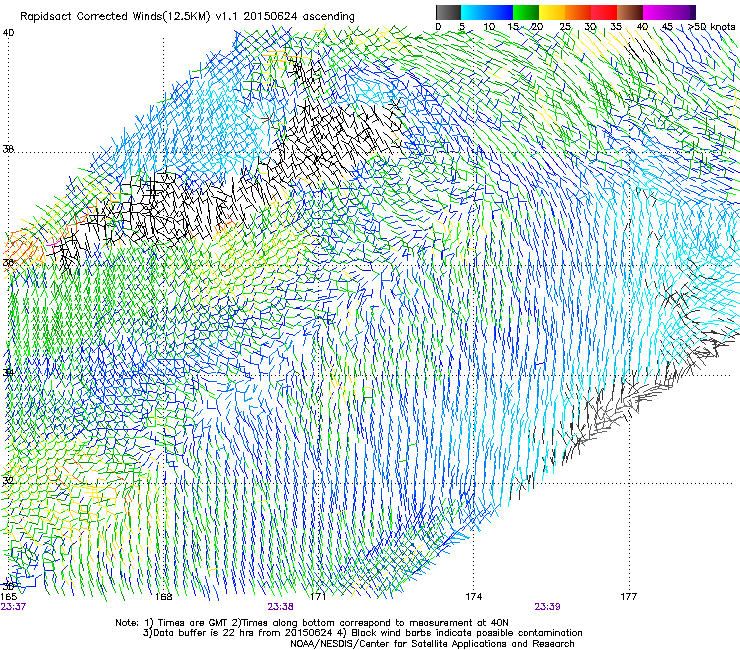Image resolution: width=740 pixels, height=650 pixels.
Task: Click the '35' label under the color legend
Action: click(616, 27)
